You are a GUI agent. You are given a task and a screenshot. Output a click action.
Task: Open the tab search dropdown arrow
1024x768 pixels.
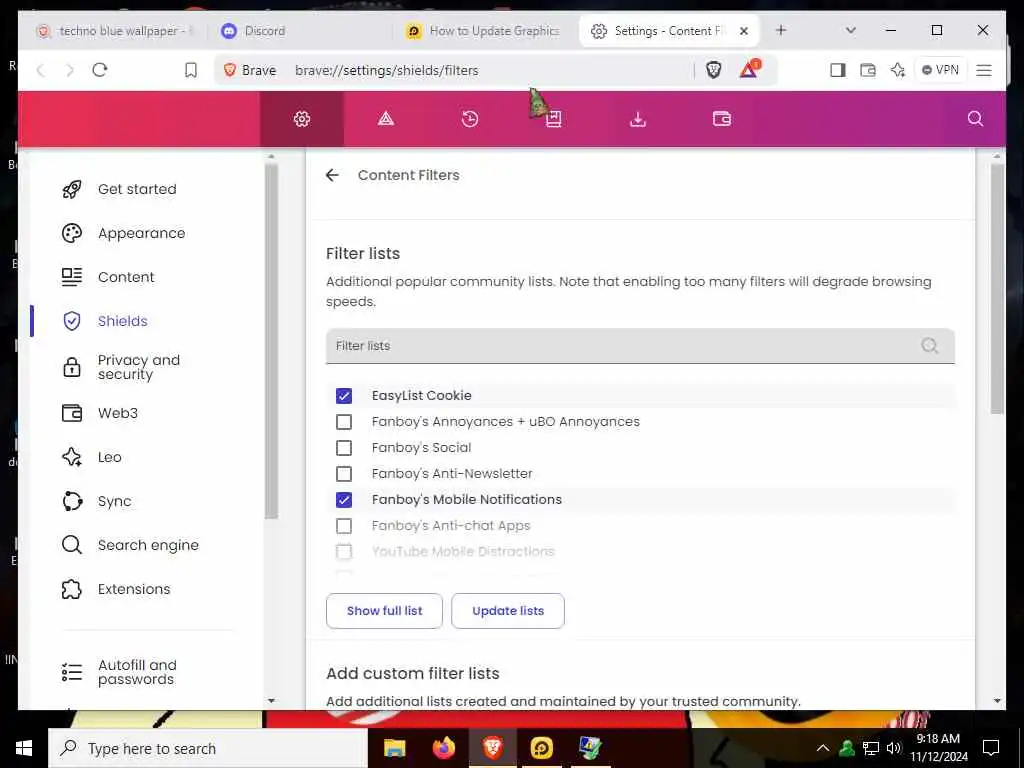tap(850, 30)
